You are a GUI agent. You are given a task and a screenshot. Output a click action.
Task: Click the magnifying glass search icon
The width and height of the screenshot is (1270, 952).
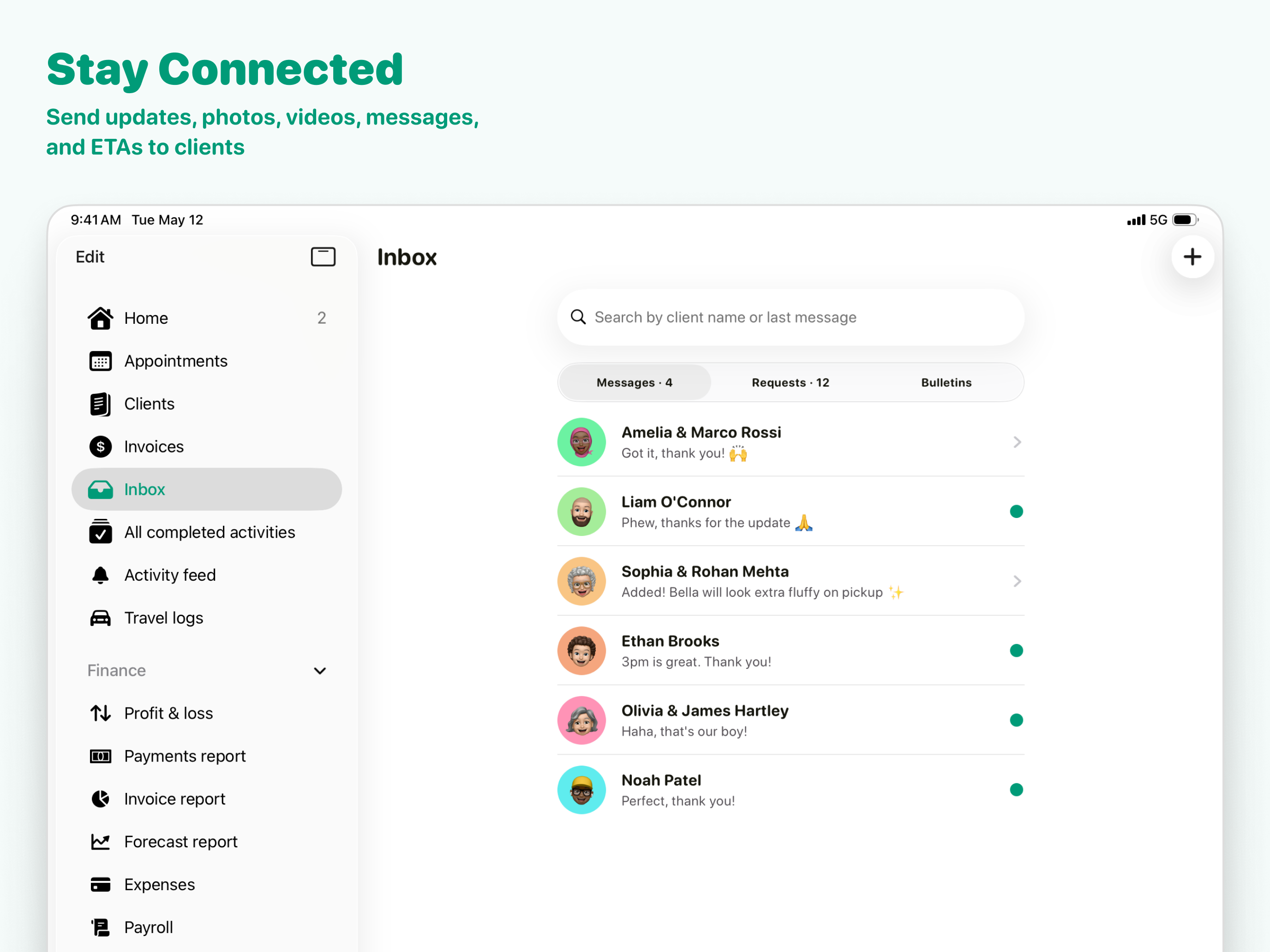578,317
